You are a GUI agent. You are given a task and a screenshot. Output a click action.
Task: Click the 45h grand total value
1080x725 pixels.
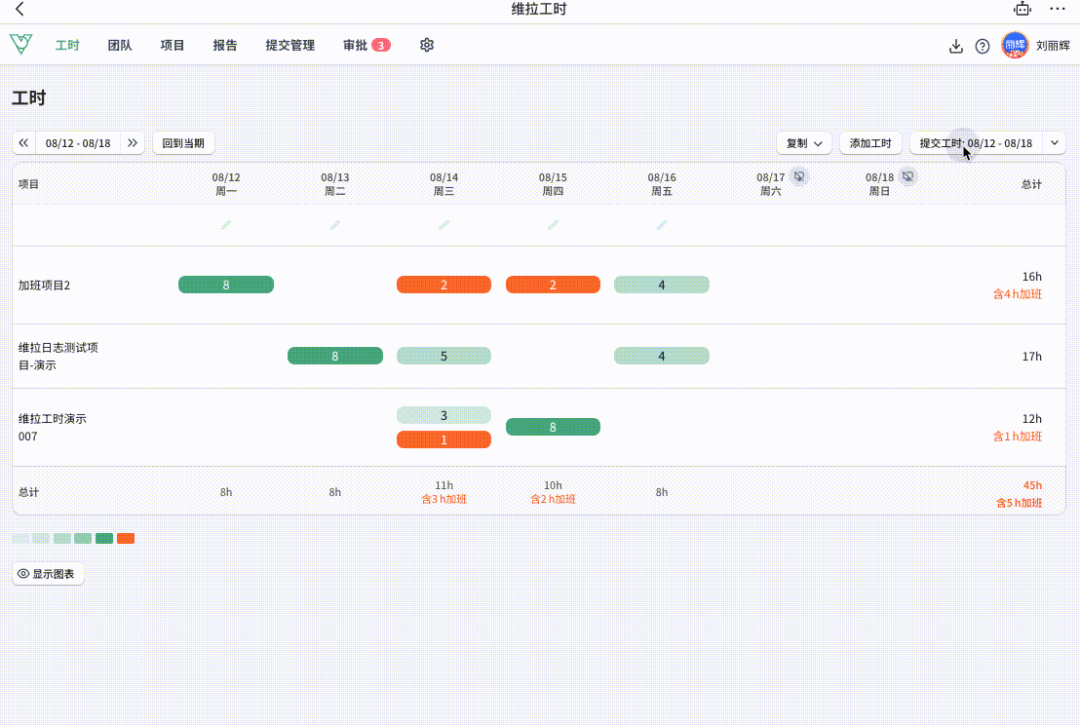(x=1032, y=485)
